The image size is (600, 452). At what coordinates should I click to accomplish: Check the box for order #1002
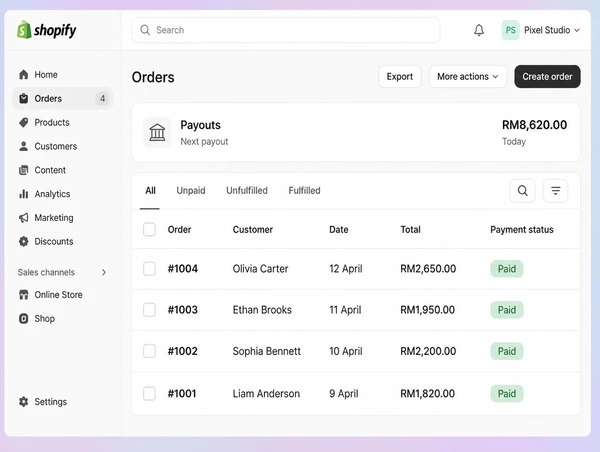(149, 351)
